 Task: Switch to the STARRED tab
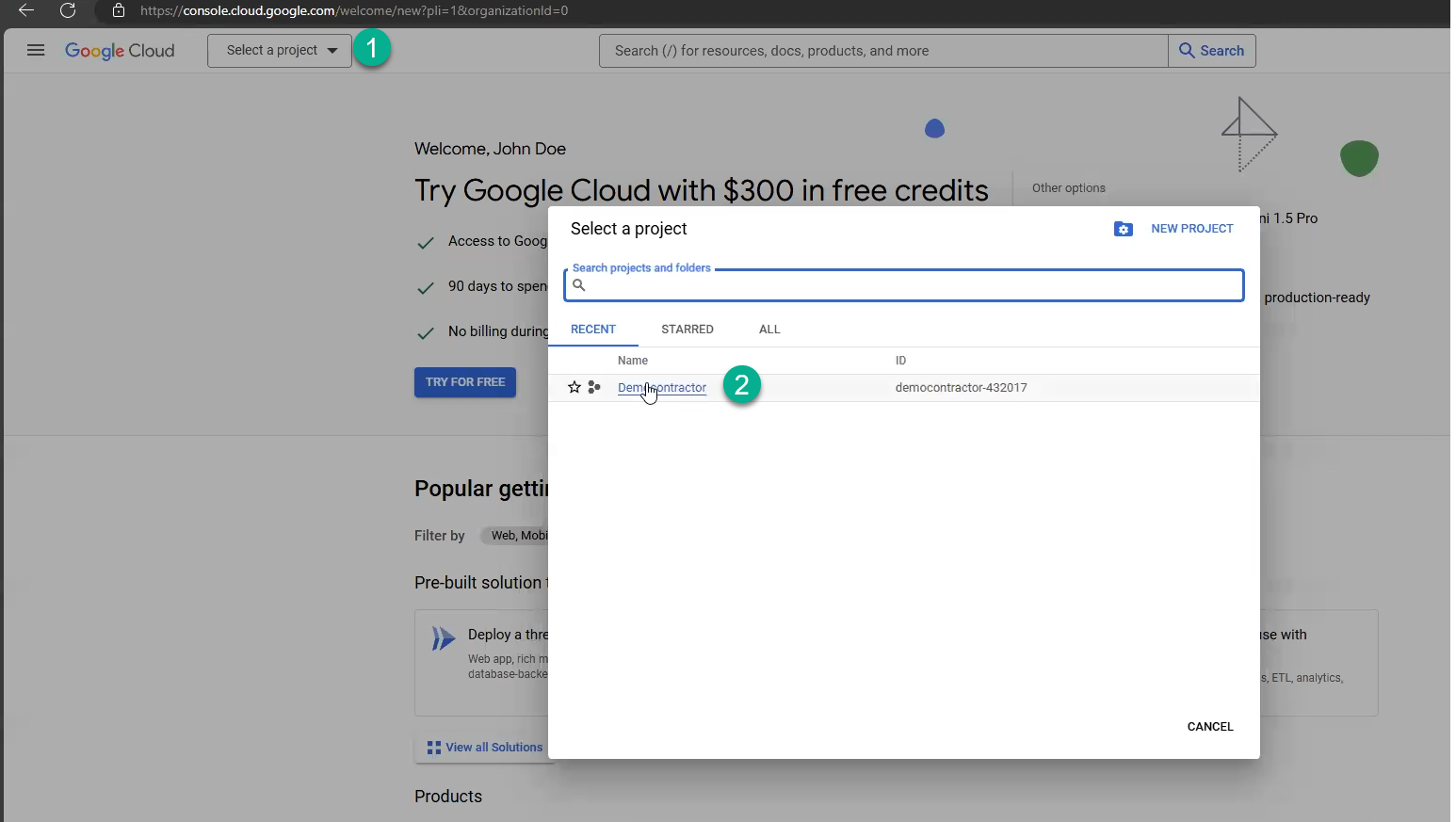pyautogui.click(x=688, y=330)
